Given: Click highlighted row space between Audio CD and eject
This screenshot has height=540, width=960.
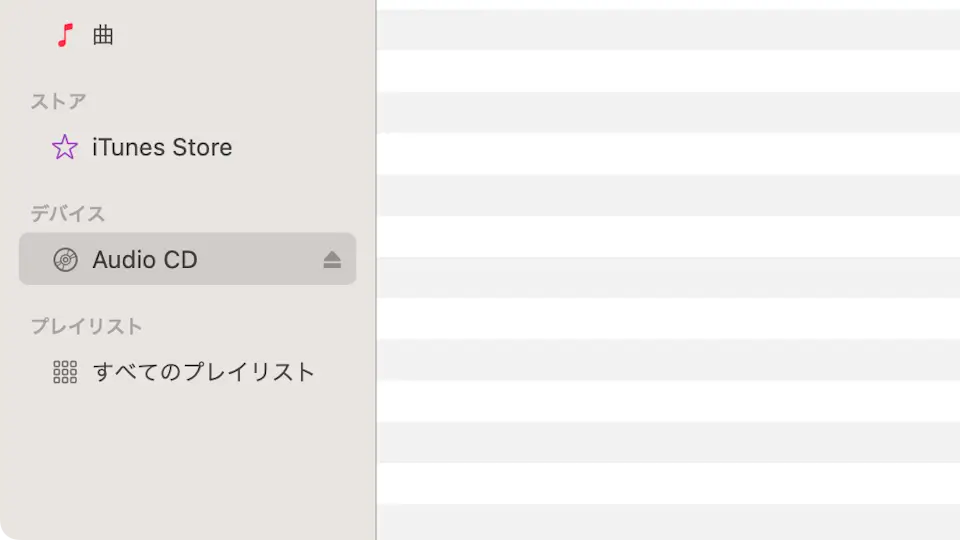Looking at the screenshot, I should pyautogui.click(x=258, y=260).
